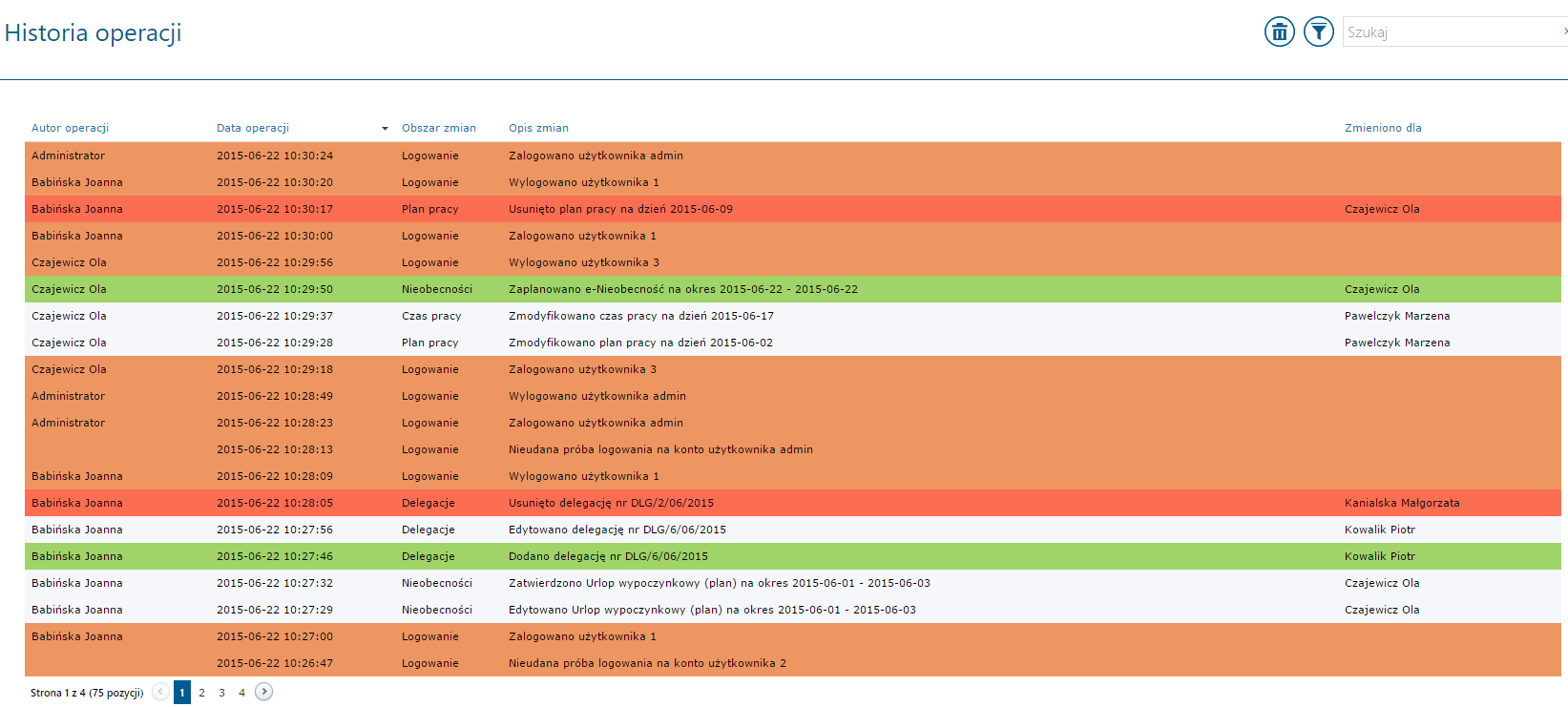Select 'Nieudana próba logowania na konto użytkownika 2'
This screenshot has width=1568, height=707.
pos(647,663)
